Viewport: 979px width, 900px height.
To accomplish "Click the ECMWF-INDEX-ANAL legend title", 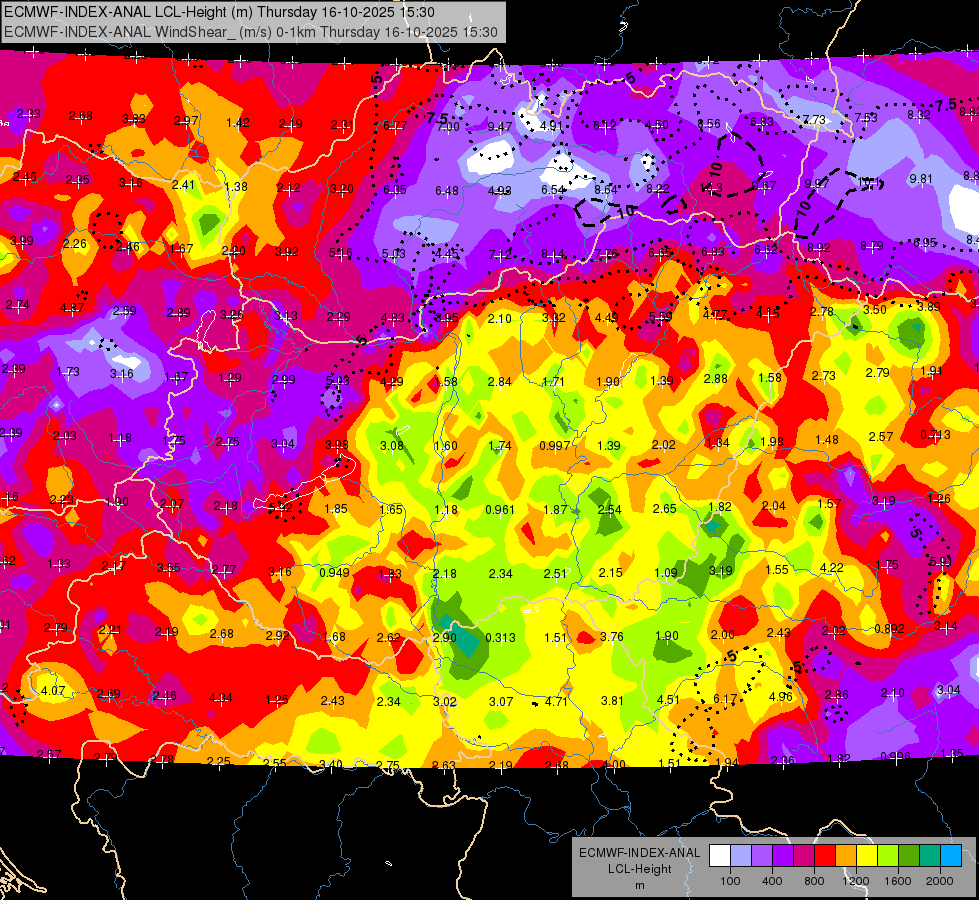I will [x=639, y=853].
